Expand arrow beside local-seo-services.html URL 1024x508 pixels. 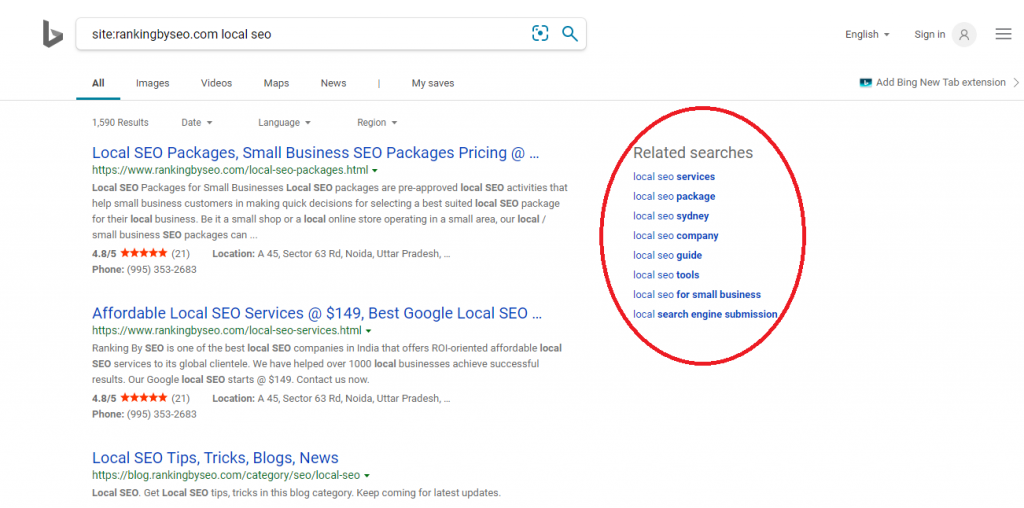(x=368, y=330)
